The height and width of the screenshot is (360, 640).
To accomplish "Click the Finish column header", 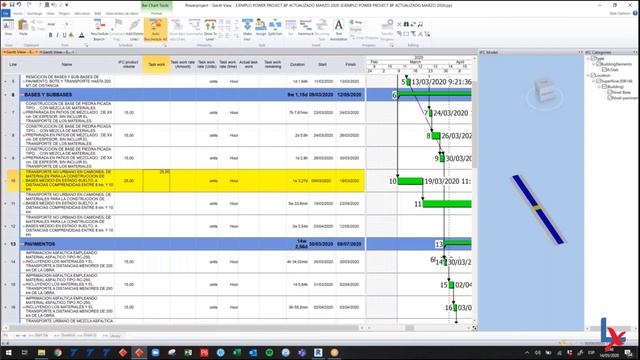I will (x=350, y=64).
